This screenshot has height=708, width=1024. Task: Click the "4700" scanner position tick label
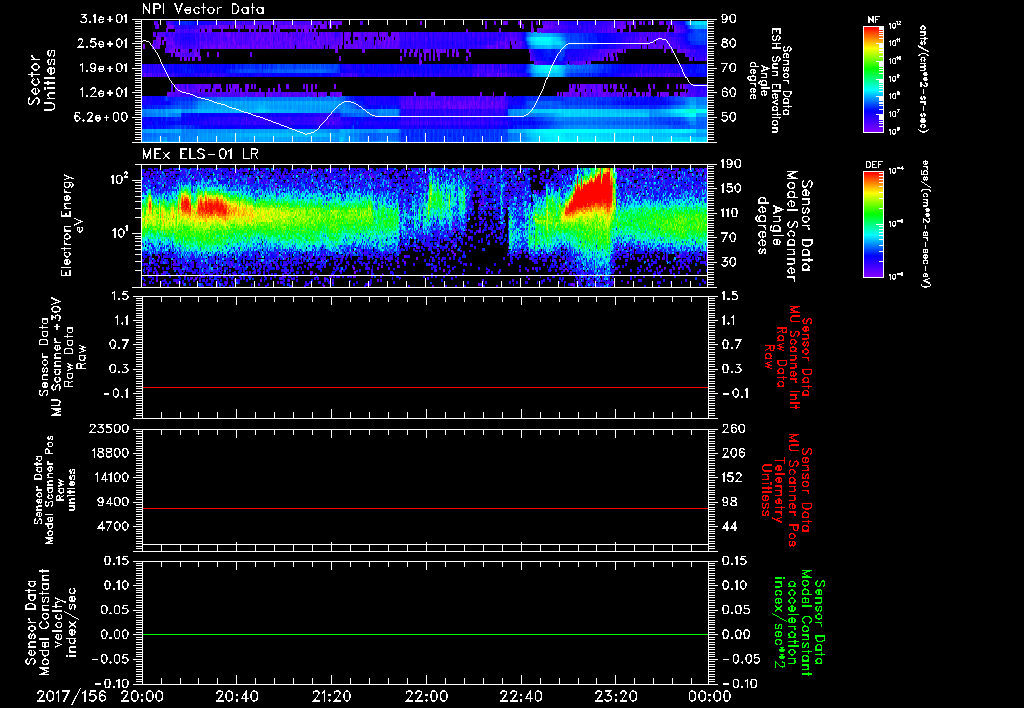[x=114, y=526]
